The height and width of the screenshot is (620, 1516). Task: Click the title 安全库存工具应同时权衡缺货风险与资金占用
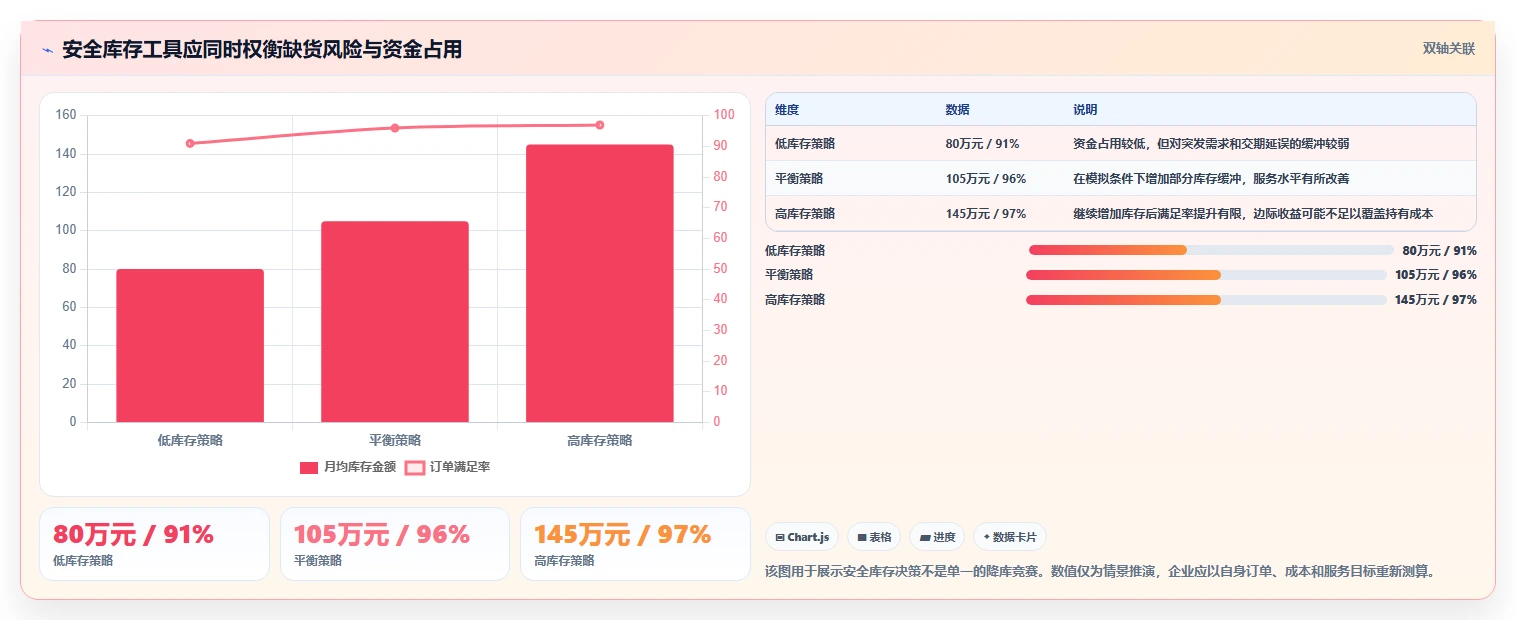point(262,50)
